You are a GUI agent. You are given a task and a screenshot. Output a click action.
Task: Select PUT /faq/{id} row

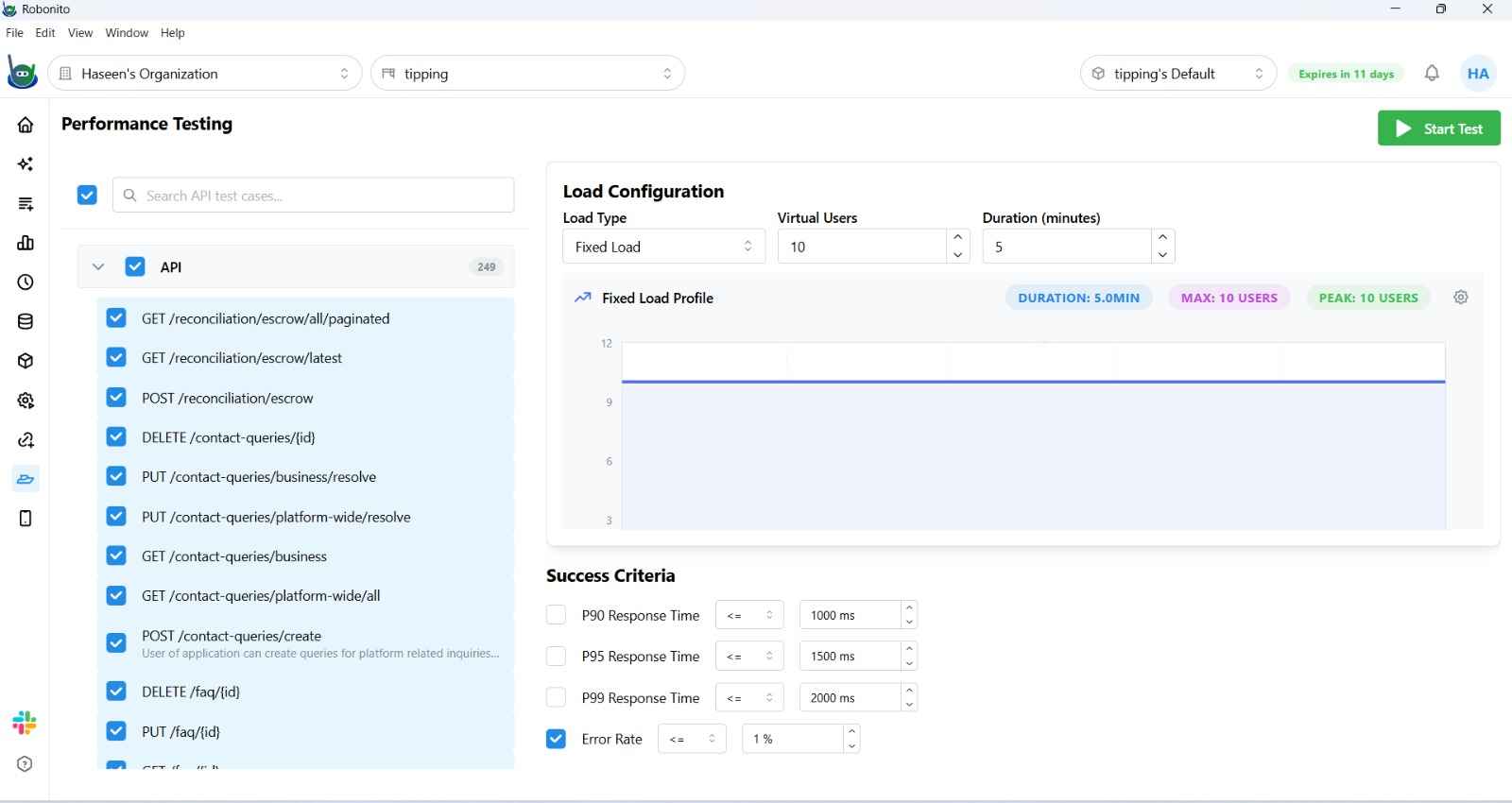pyautogui.click(x=305, y=731)
